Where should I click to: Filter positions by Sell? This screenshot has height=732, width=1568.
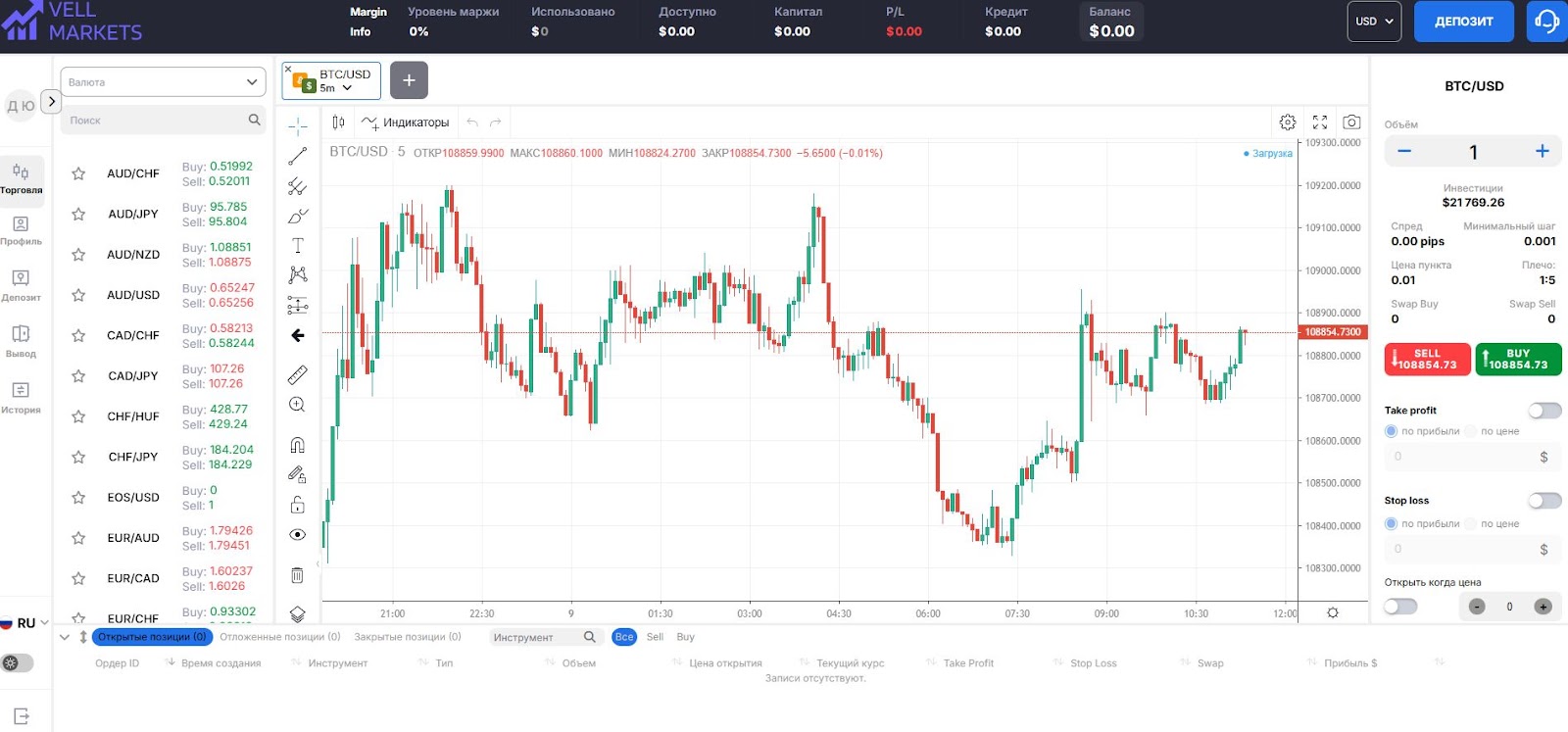point(655,637)
